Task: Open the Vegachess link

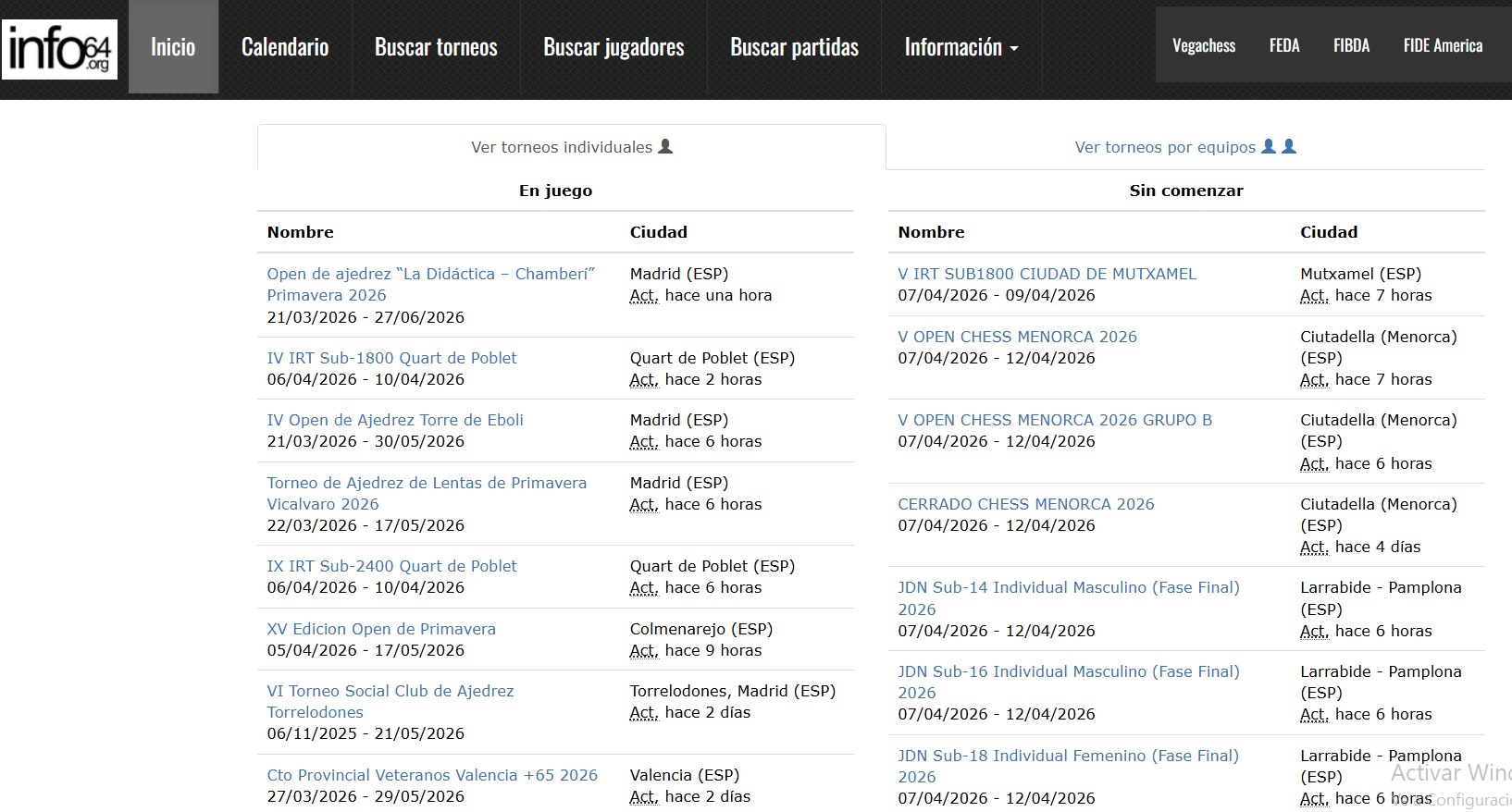Action: tap(1203, 45)
